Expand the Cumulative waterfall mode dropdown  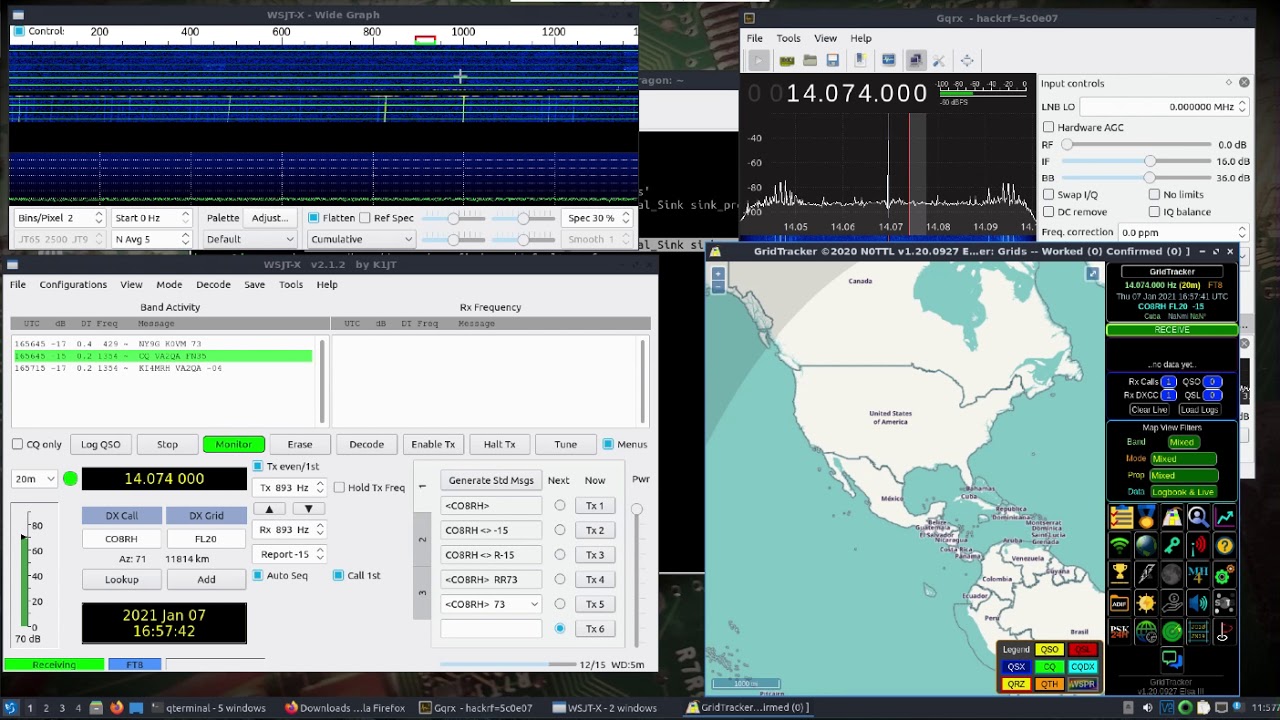(x=360, y=239)
